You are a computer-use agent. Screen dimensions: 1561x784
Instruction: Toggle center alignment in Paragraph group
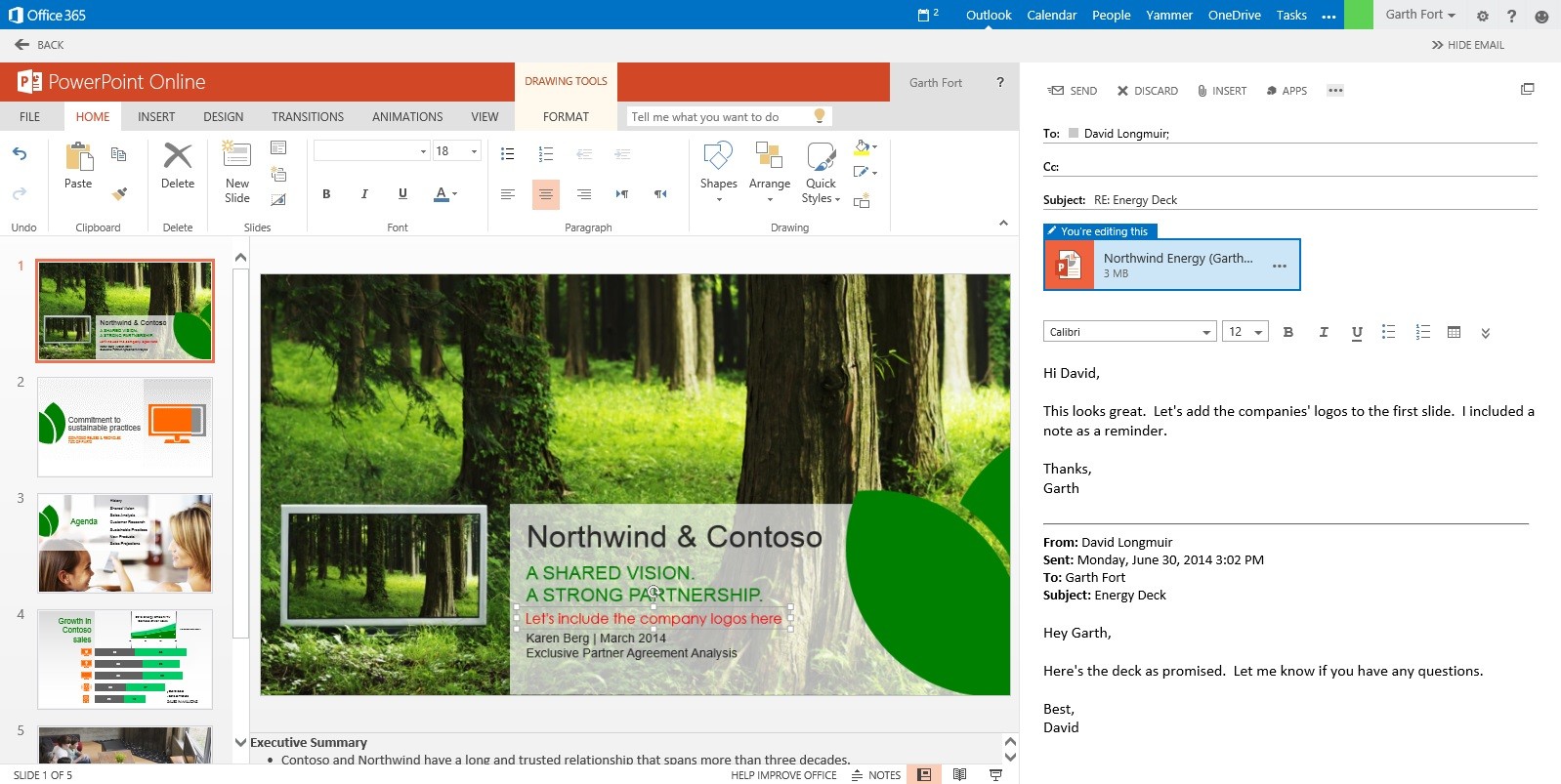pos(546,194)
